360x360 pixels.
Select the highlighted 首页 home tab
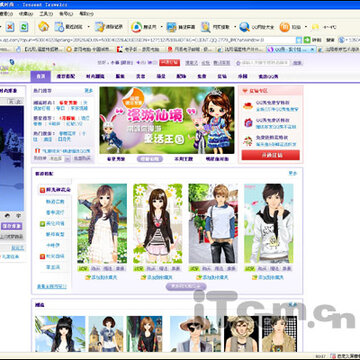coord(41,76)
